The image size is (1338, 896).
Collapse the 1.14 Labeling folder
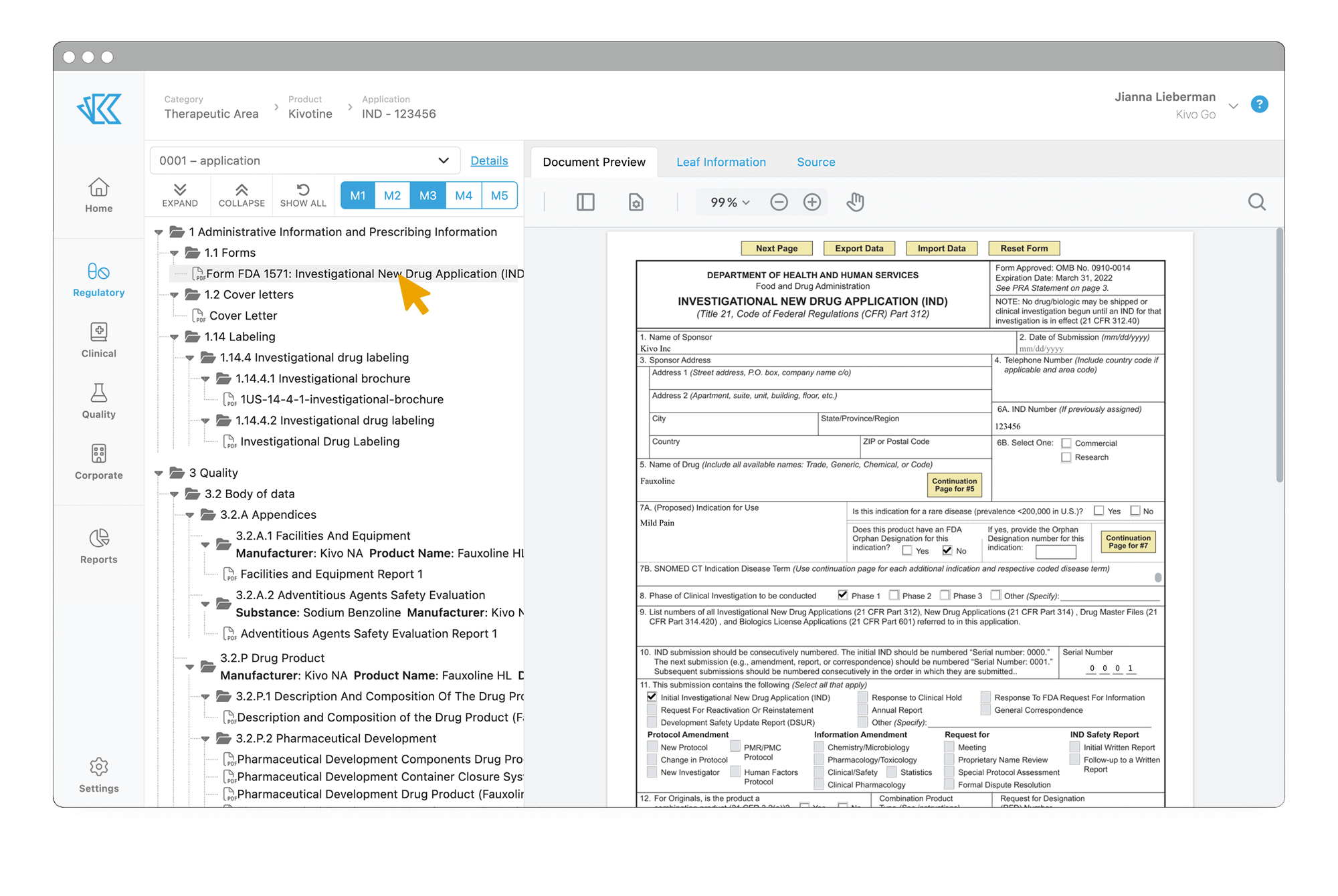(174, 337)
